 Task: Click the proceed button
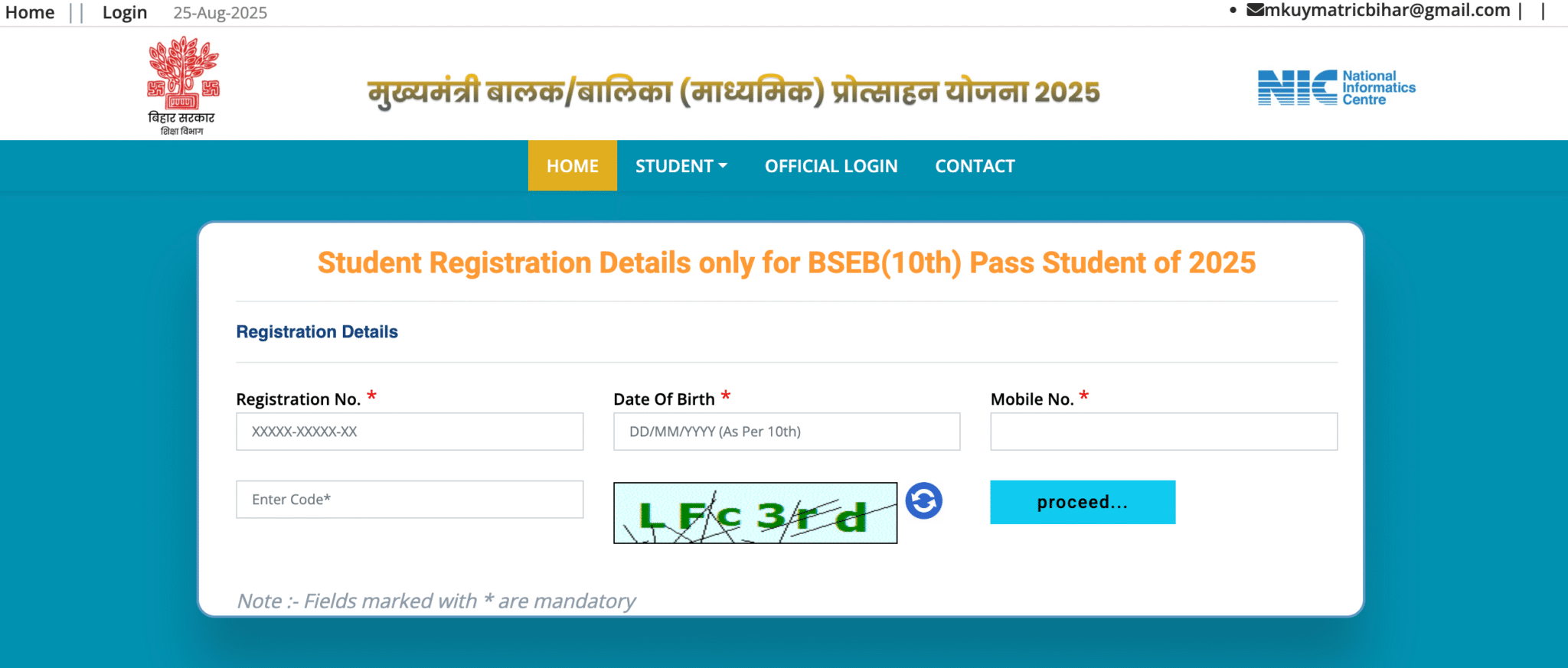click(x=1082, y=502)
